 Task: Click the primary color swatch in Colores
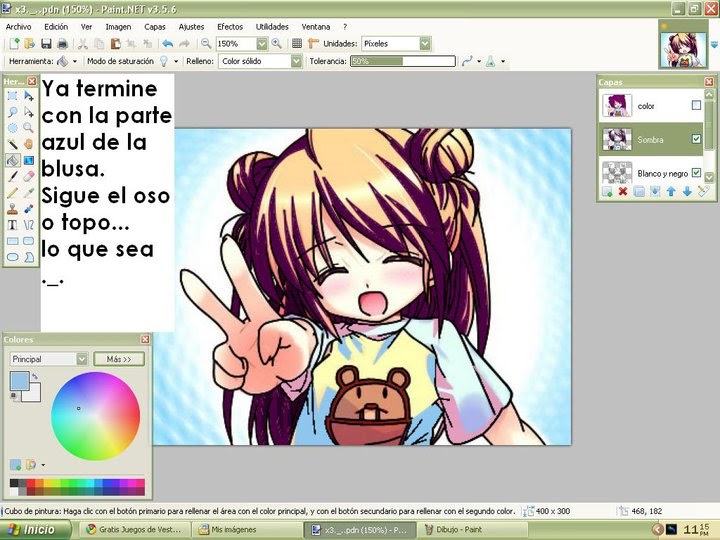pos(19,381)
